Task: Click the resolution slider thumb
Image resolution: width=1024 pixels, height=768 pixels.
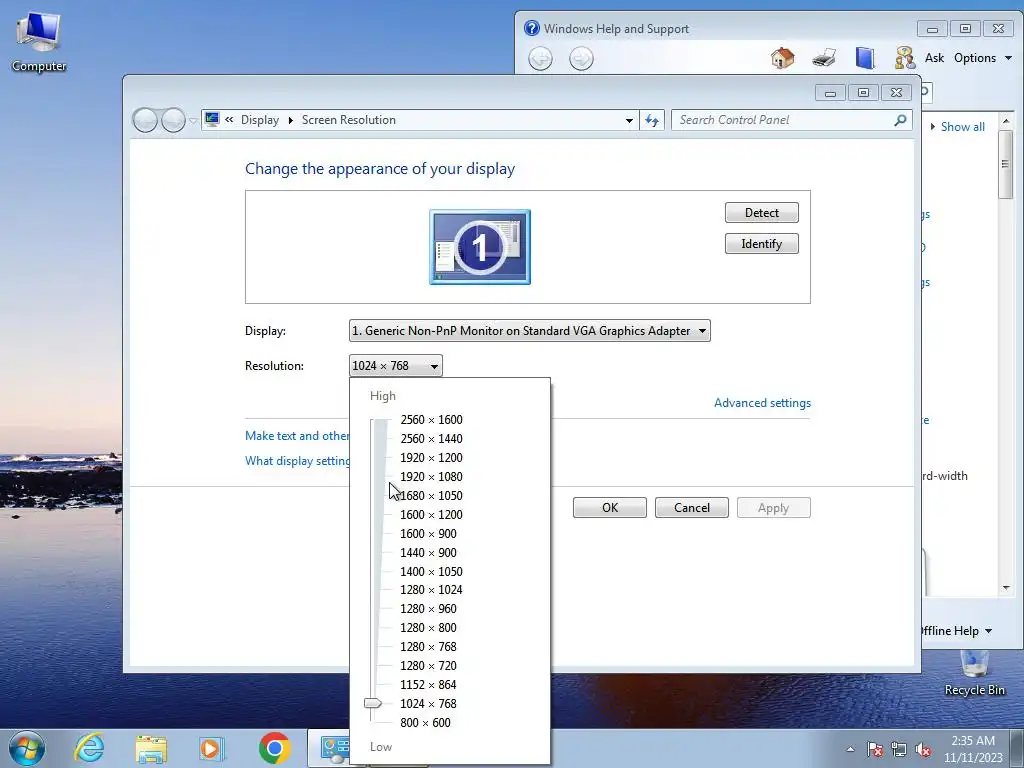Action: coord(373,703)
